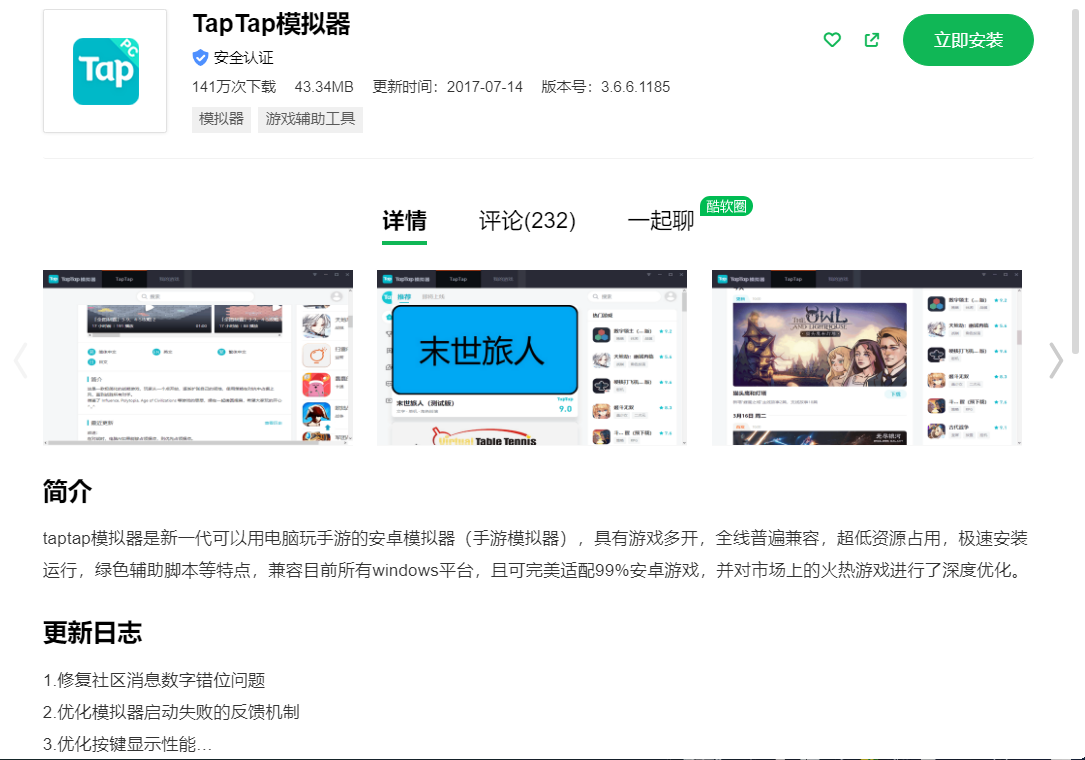The image size is (1085, 760).
Task: Show next screenshot with right arrow
Action: point(1055,360)
